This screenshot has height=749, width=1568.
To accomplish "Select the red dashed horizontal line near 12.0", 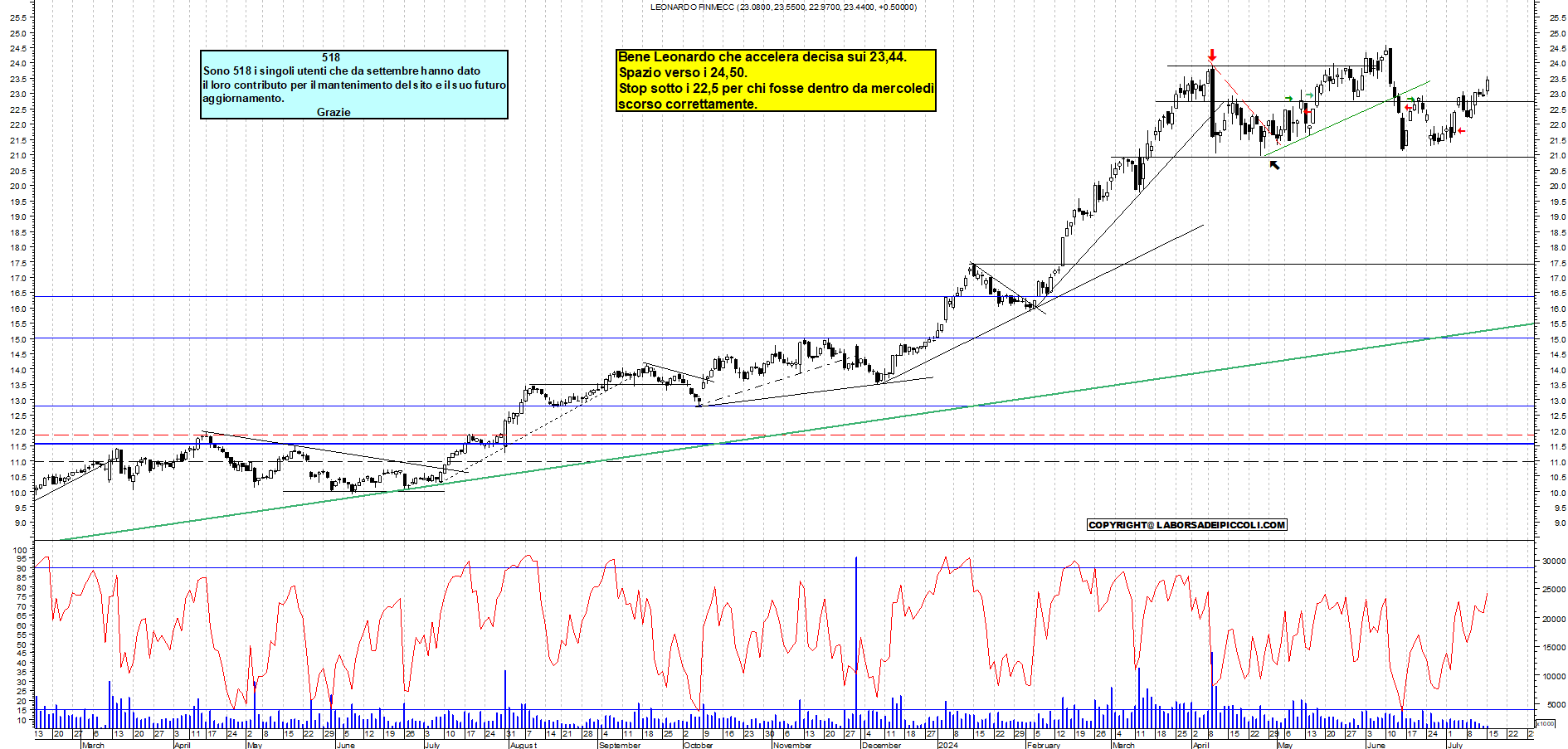I will pos(784,435).
